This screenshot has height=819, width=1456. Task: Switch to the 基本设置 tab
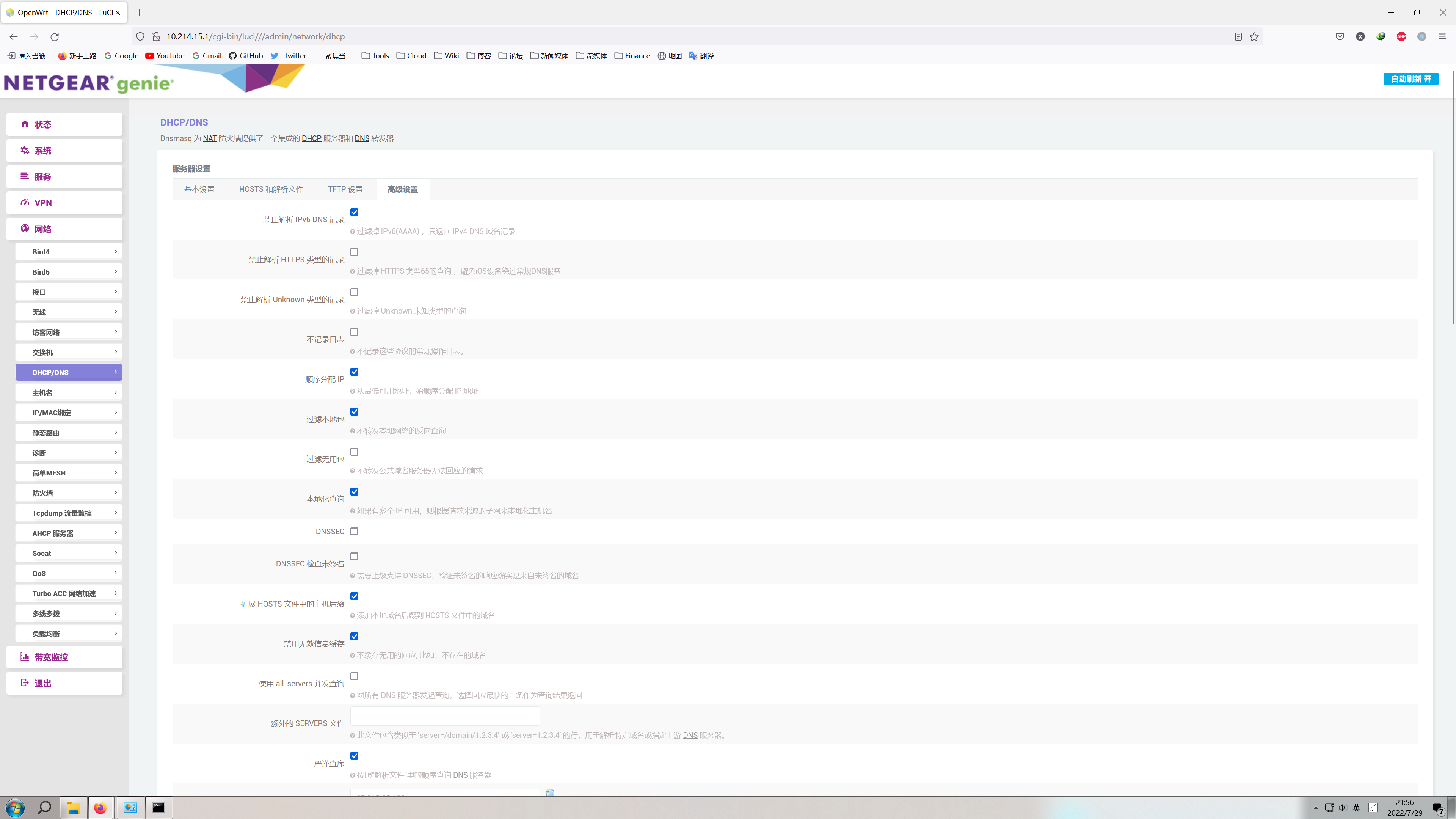click(199, 189)
